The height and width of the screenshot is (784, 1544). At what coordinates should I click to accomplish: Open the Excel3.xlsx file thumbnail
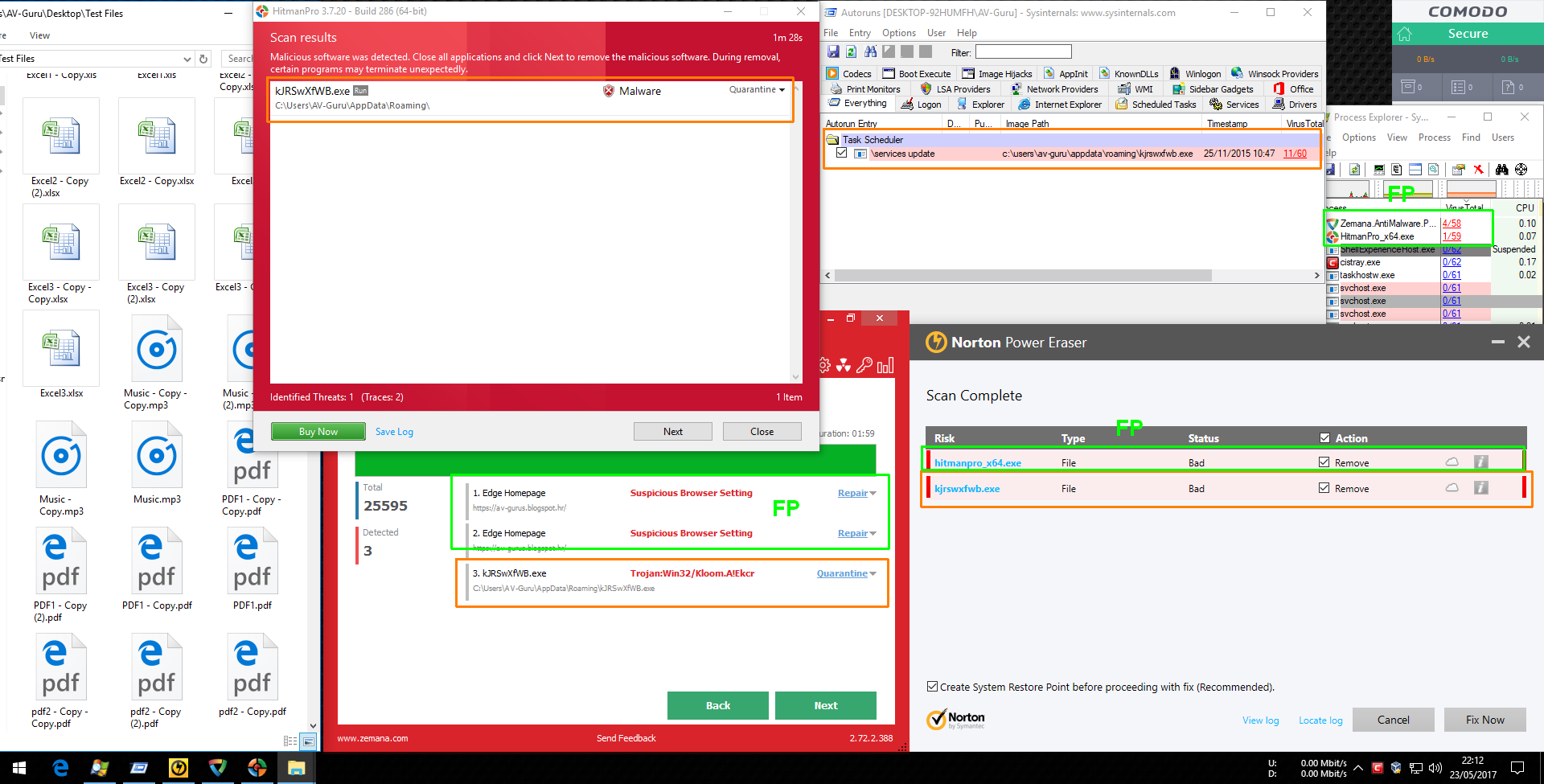tap(62, 356)
